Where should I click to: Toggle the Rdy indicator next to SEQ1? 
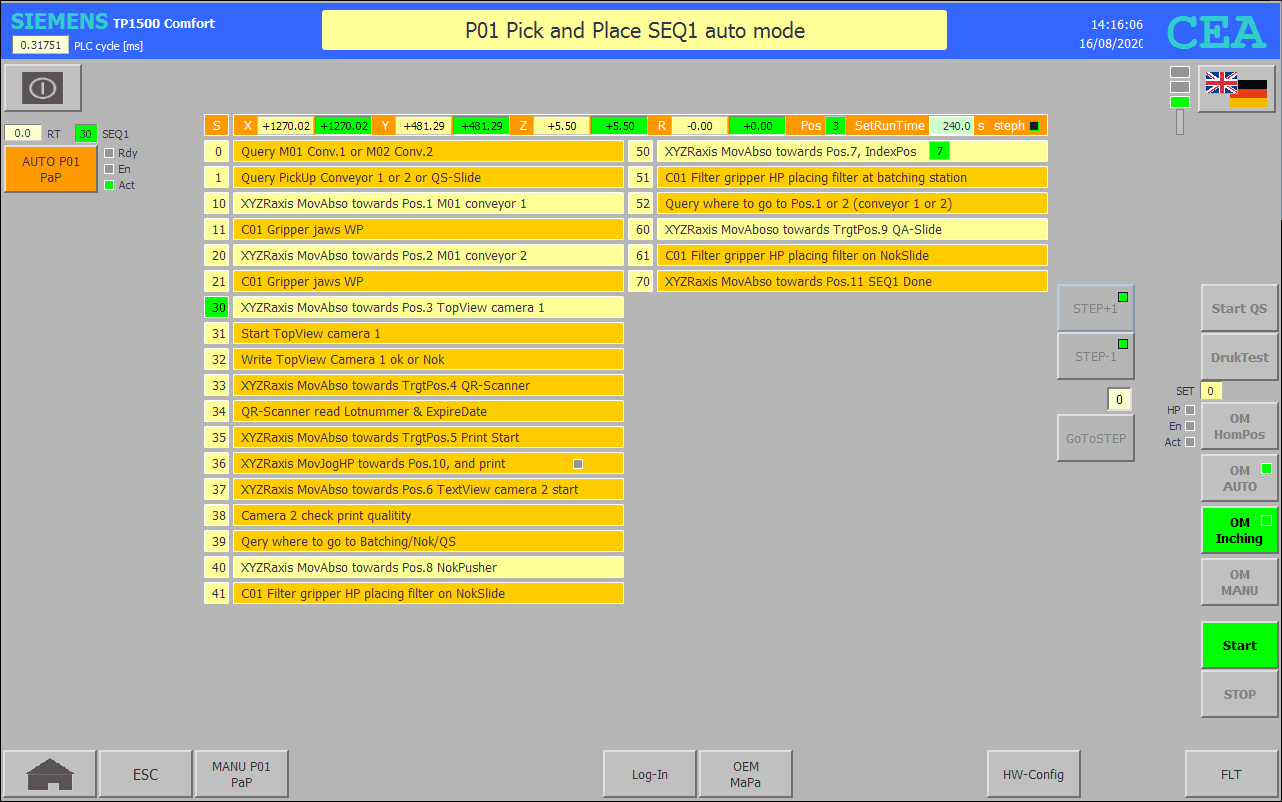[109, 153]
